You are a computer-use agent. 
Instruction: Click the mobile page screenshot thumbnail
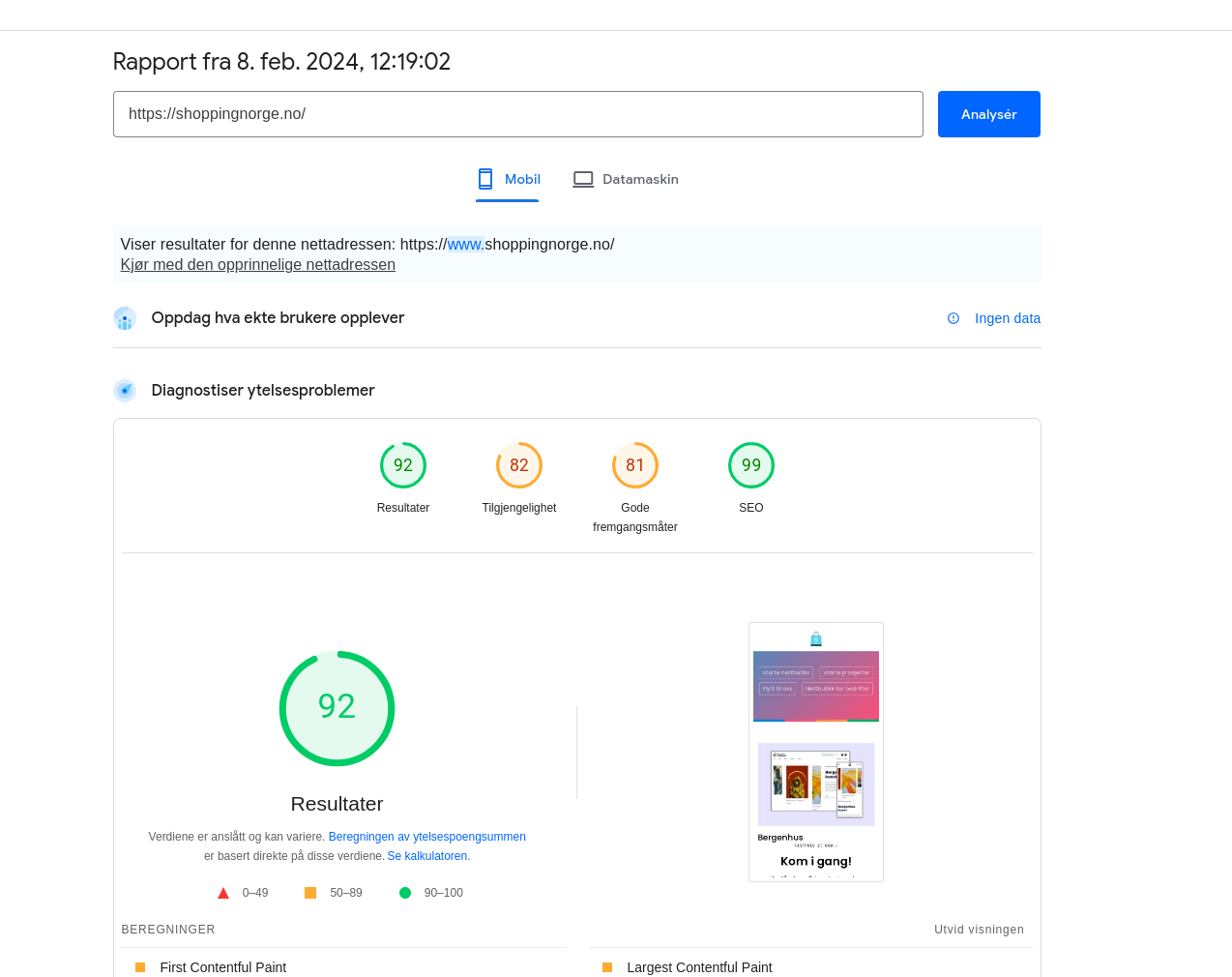pos(815,752)
